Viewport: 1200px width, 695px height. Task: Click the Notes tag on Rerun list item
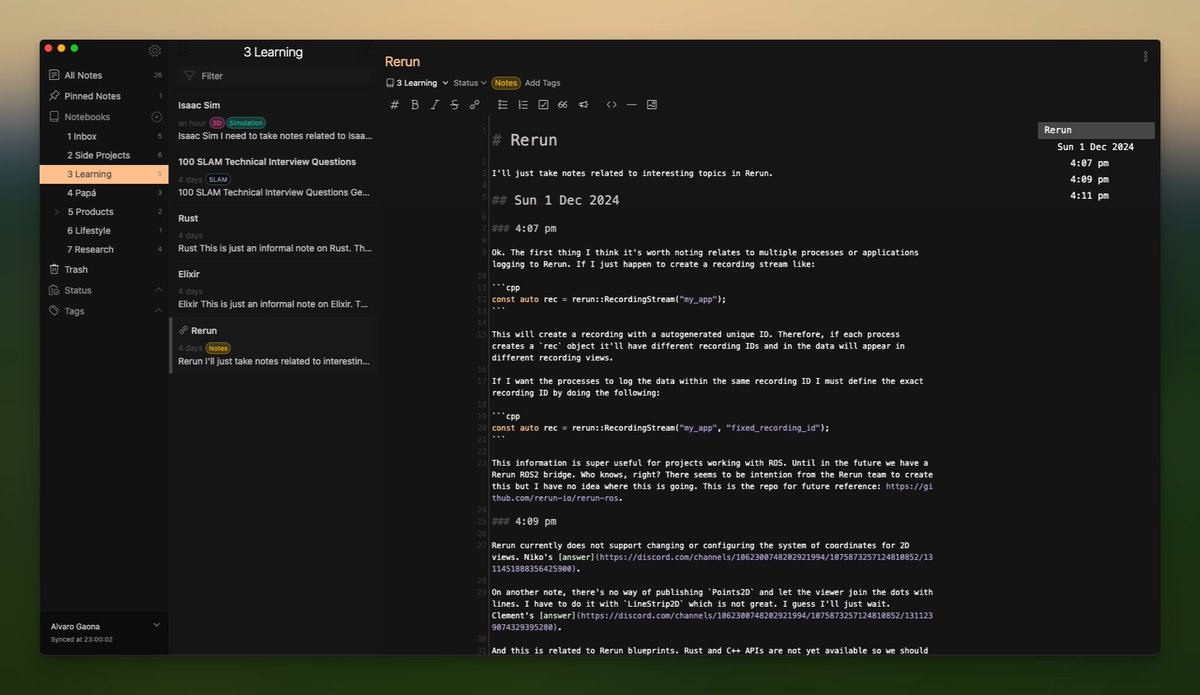tap(218, 348)
